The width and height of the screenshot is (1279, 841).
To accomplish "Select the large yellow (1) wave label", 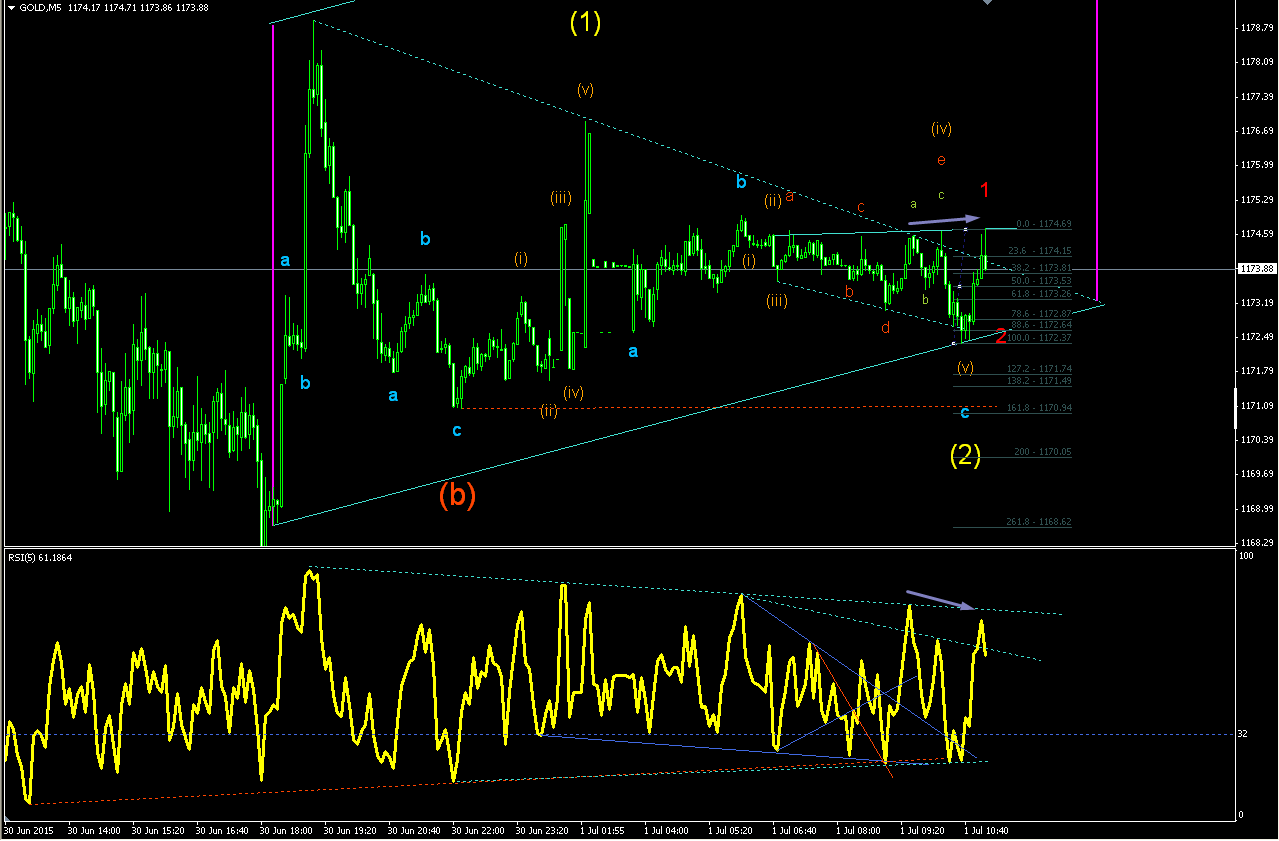I will pyautogui.click(x=585, y=23).
